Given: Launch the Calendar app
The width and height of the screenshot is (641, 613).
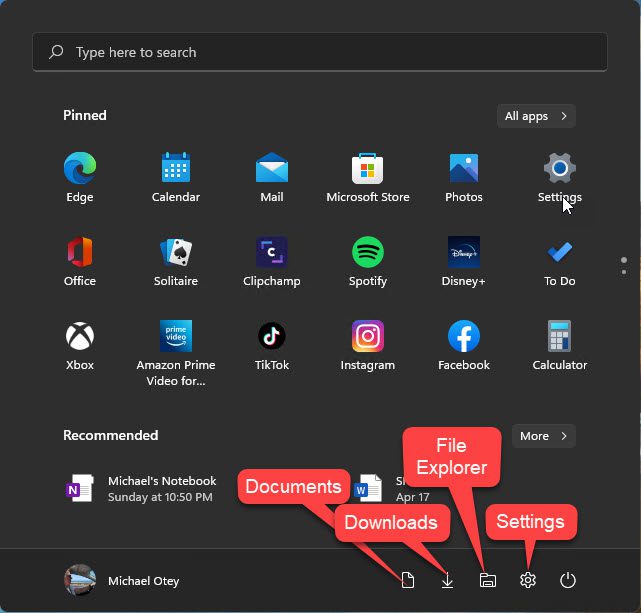Looking at the screenshot, I should coord(176,177).
